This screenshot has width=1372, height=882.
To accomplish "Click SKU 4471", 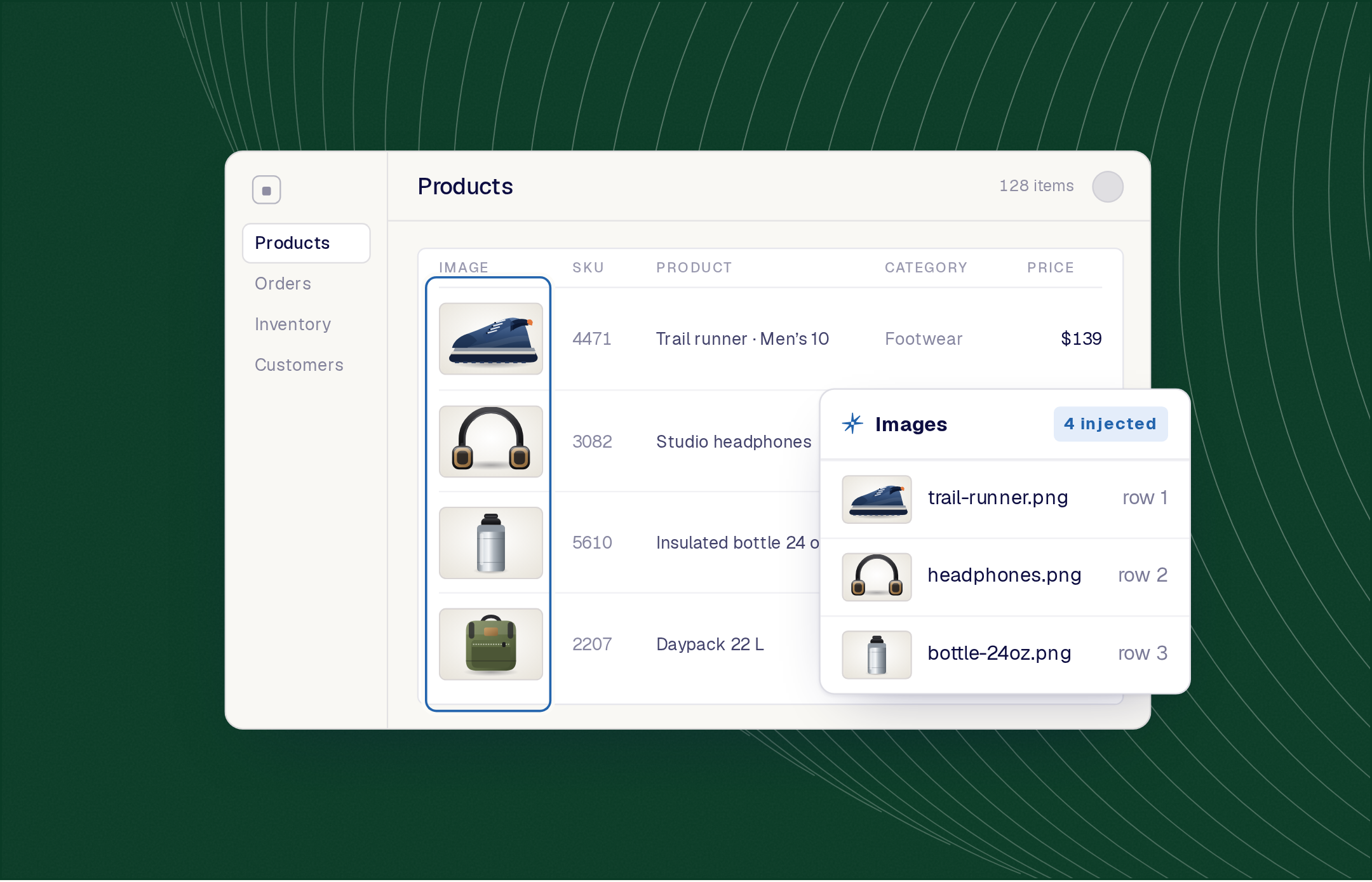I will tap(592, 339).
